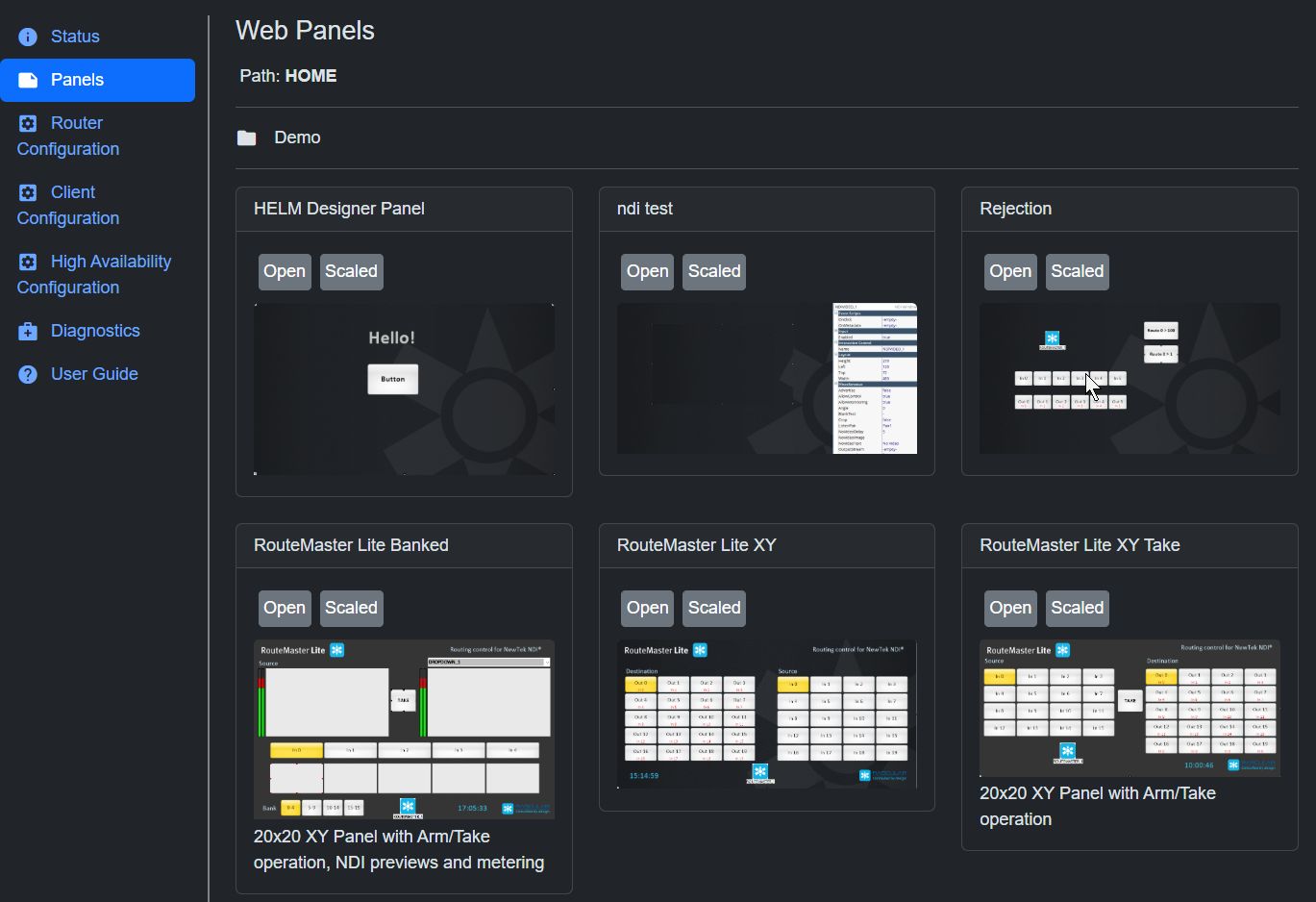The width and height of the screenshot is (1316, 902).
Task: Open RouteMaster Lite XY panel
Action: point(648,608)
